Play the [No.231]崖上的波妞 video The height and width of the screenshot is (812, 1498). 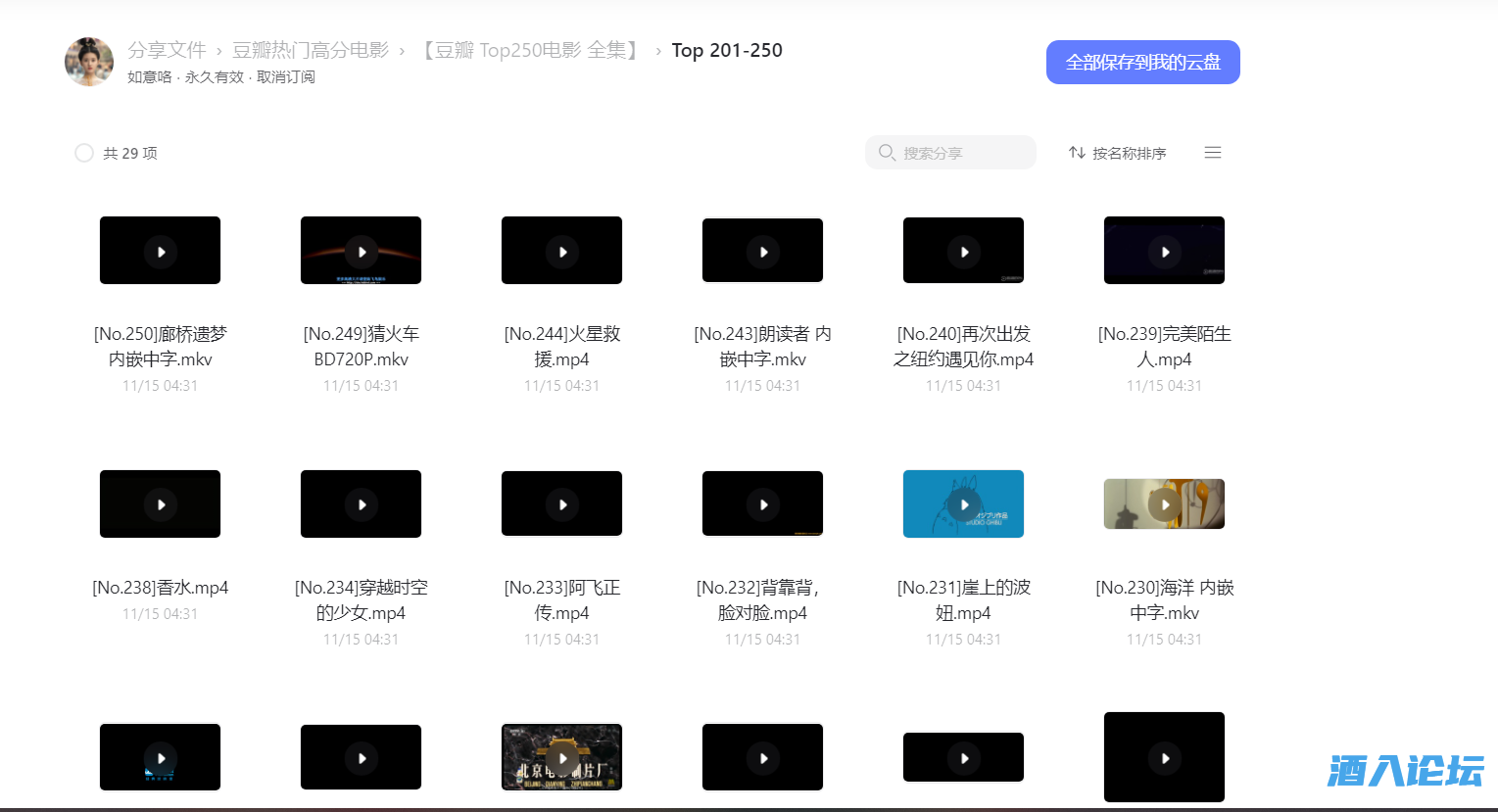(963, 503)
